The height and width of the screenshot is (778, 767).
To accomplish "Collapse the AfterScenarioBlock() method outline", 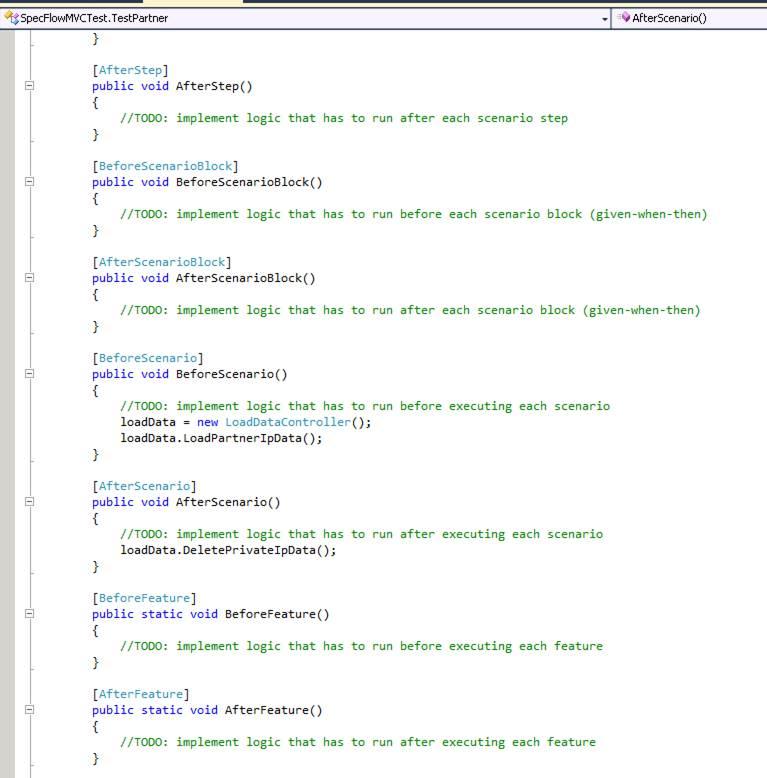I will tap(29, 277).
